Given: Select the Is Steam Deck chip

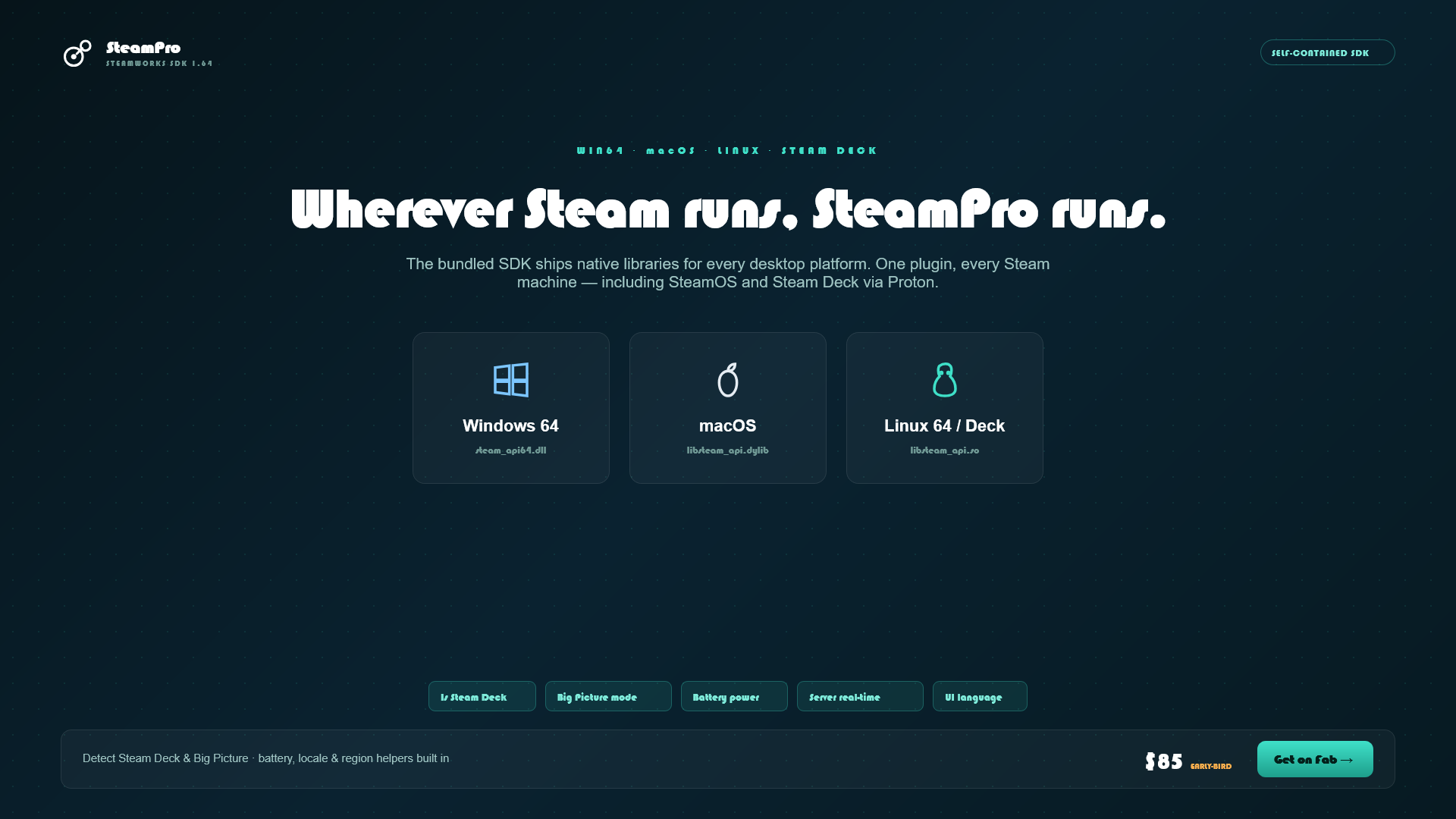Looking at the screenshot, I should coord(482,696).
